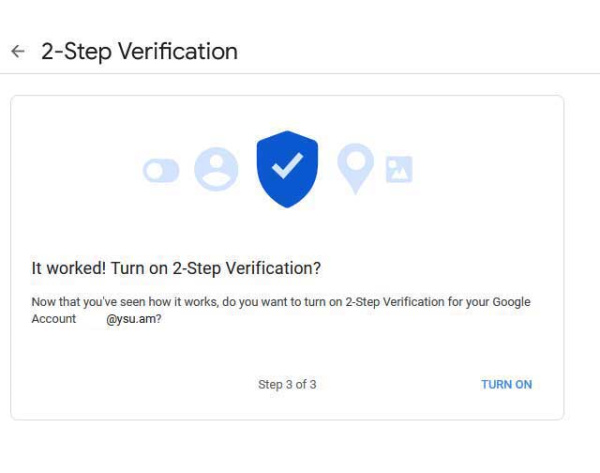Click the white knob of the toggle illustration
The width and height of the screenshot is (600, 473).
[155, 170]
